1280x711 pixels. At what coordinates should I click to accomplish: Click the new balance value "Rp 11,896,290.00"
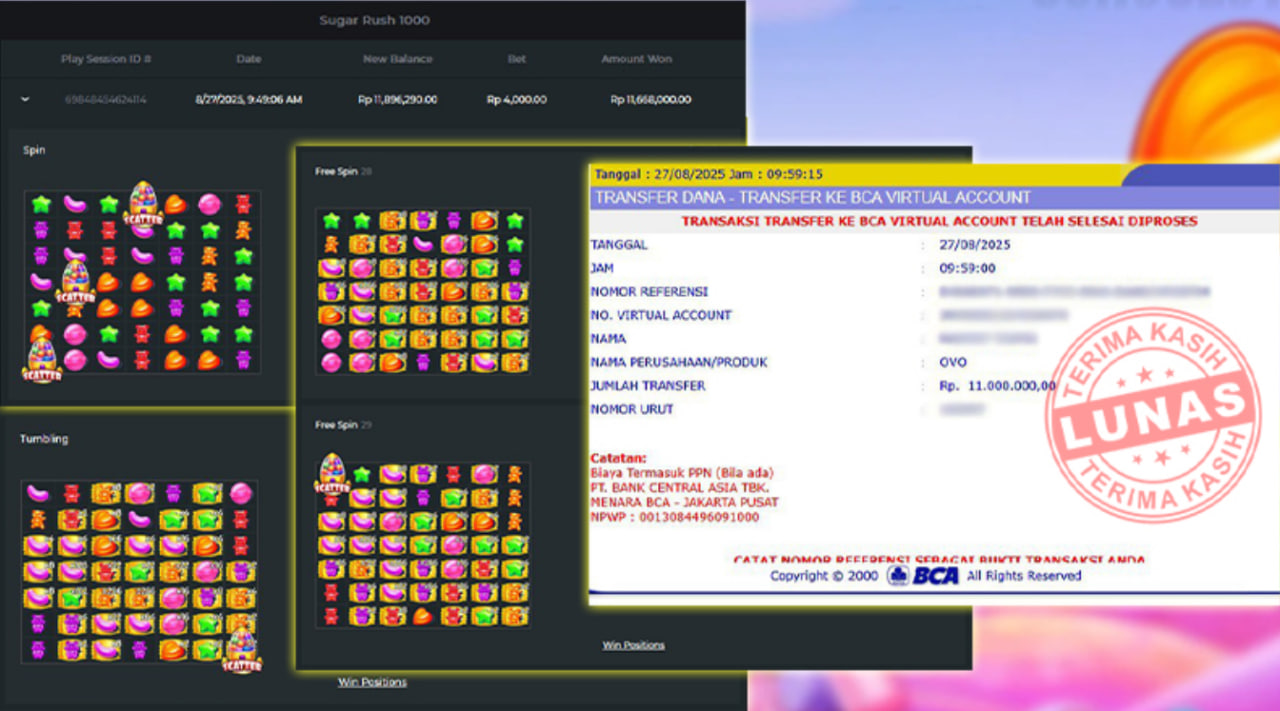tap(398, 100)
